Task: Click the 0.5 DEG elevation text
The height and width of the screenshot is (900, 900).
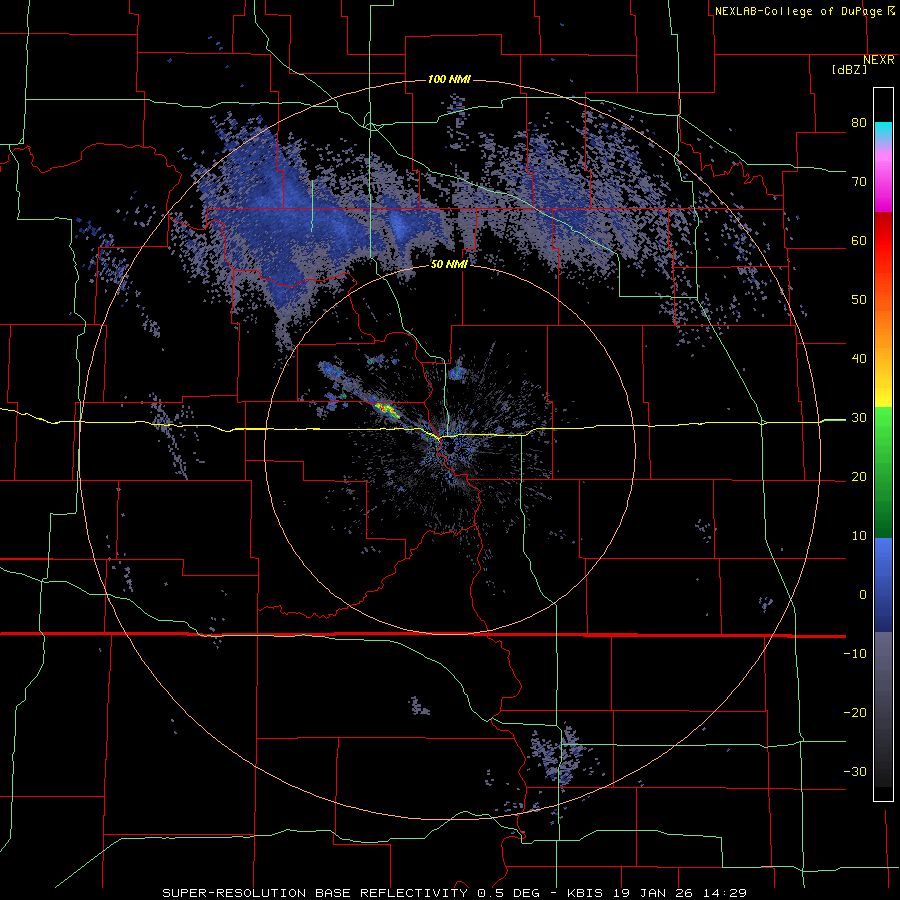Action: coord(508,893)
